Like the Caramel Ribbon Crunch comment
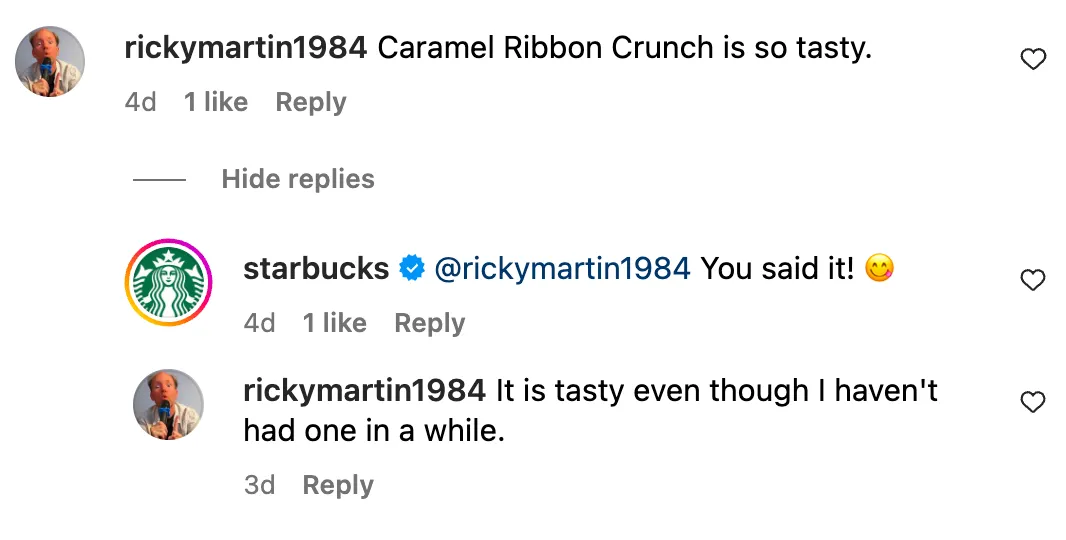The width and height of the screenshot is (1066, 540). click(x=1032, y=61)
